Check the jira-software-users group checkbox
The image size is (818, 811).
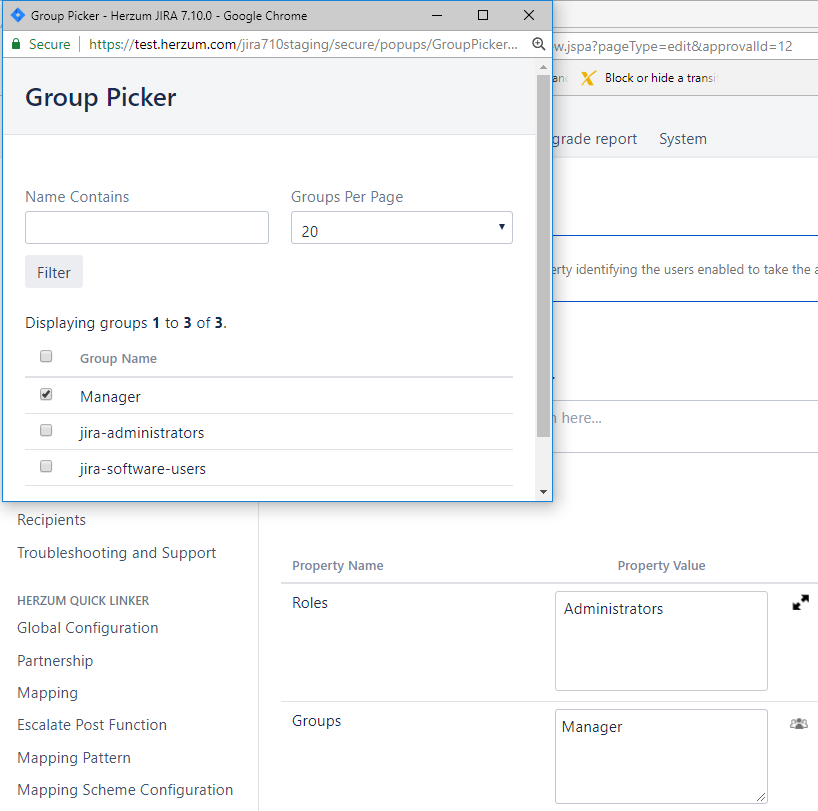tap(46, 466)
